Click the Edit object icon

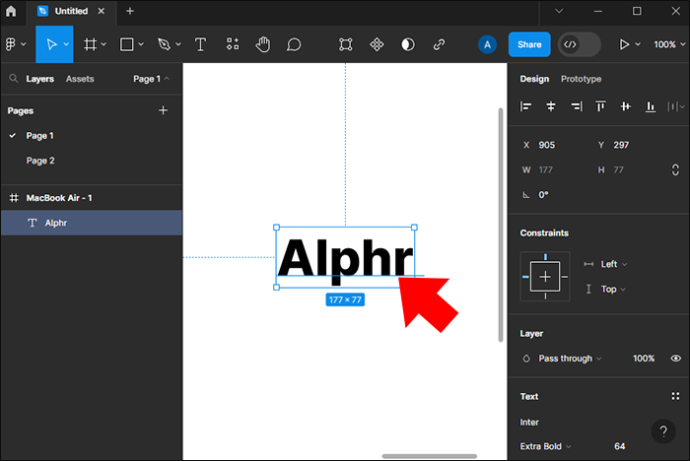tap(345, 44)
